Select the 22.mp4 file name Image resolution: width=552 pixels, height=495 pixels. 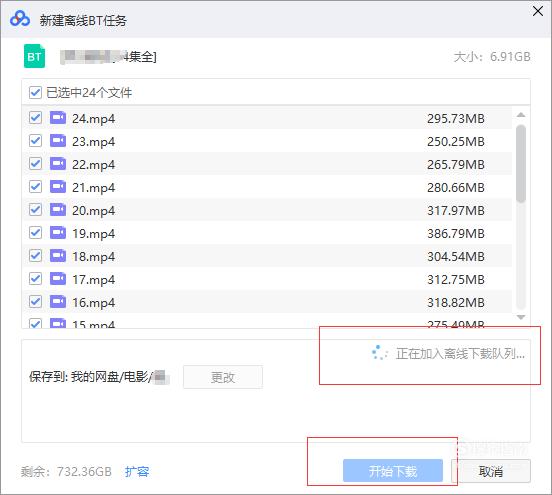coord(94,164)
